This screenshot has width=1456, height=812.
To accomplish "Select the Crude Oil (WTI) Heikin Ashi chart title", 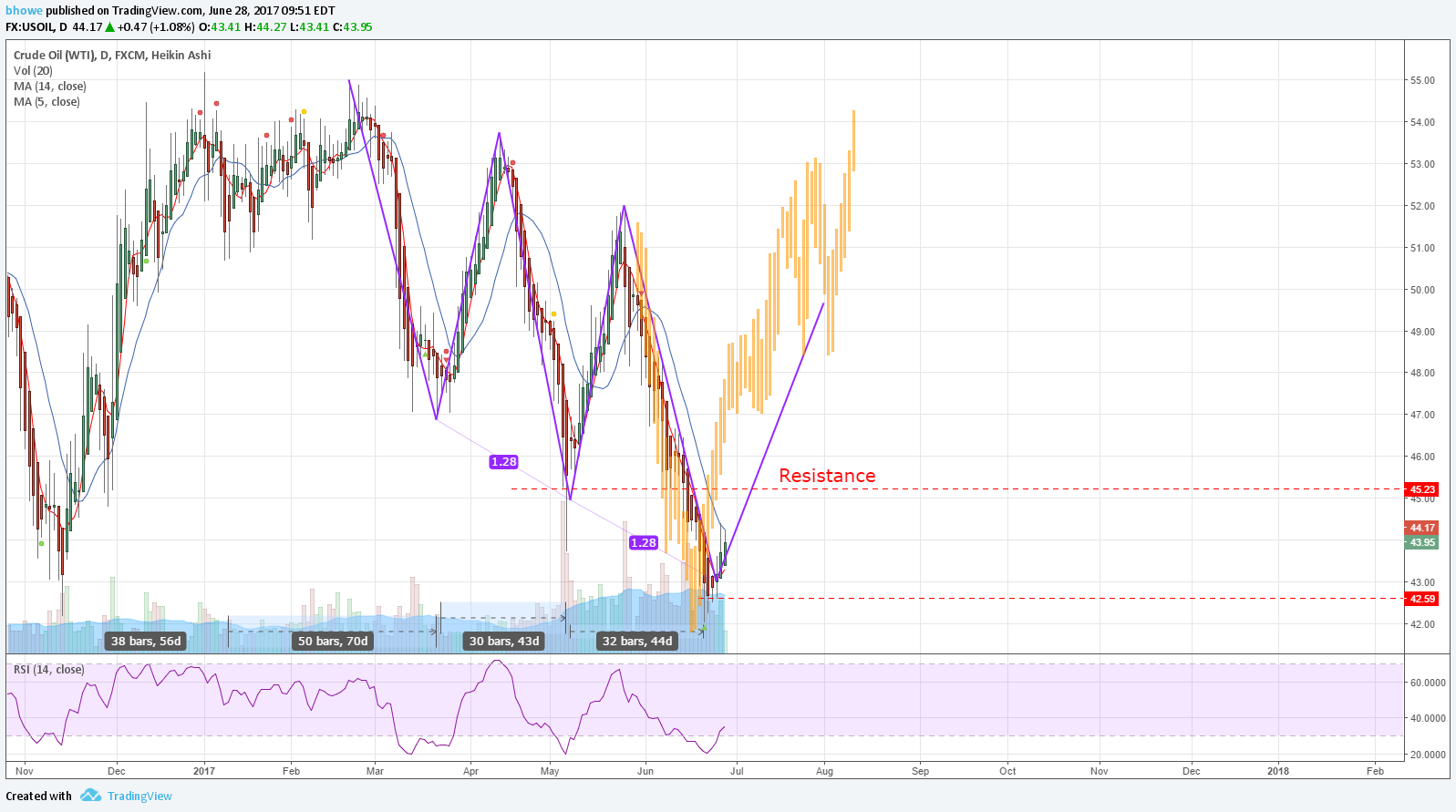I will click(112, 56).
